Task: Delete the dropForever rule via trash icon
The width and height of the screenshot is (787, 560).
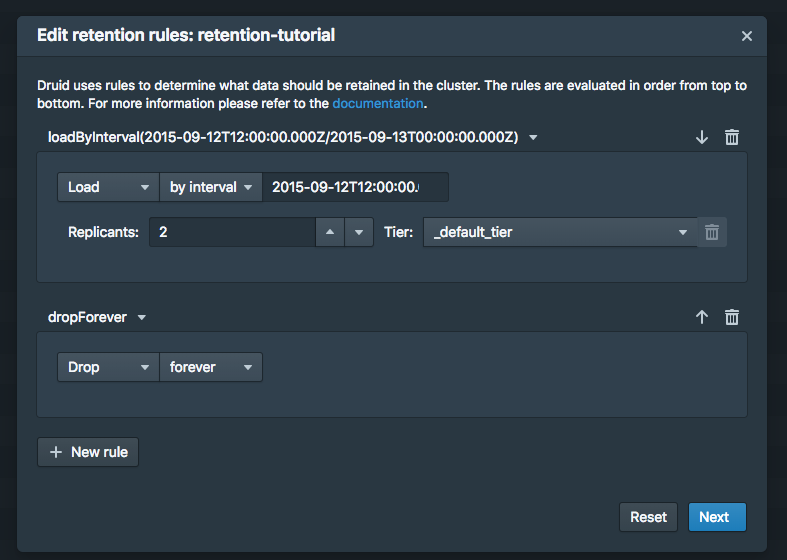Action: [x=732, y=317]
